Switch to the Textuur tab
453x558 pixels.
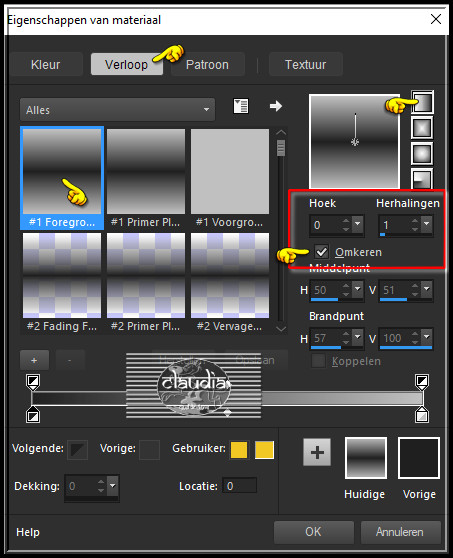305,64
